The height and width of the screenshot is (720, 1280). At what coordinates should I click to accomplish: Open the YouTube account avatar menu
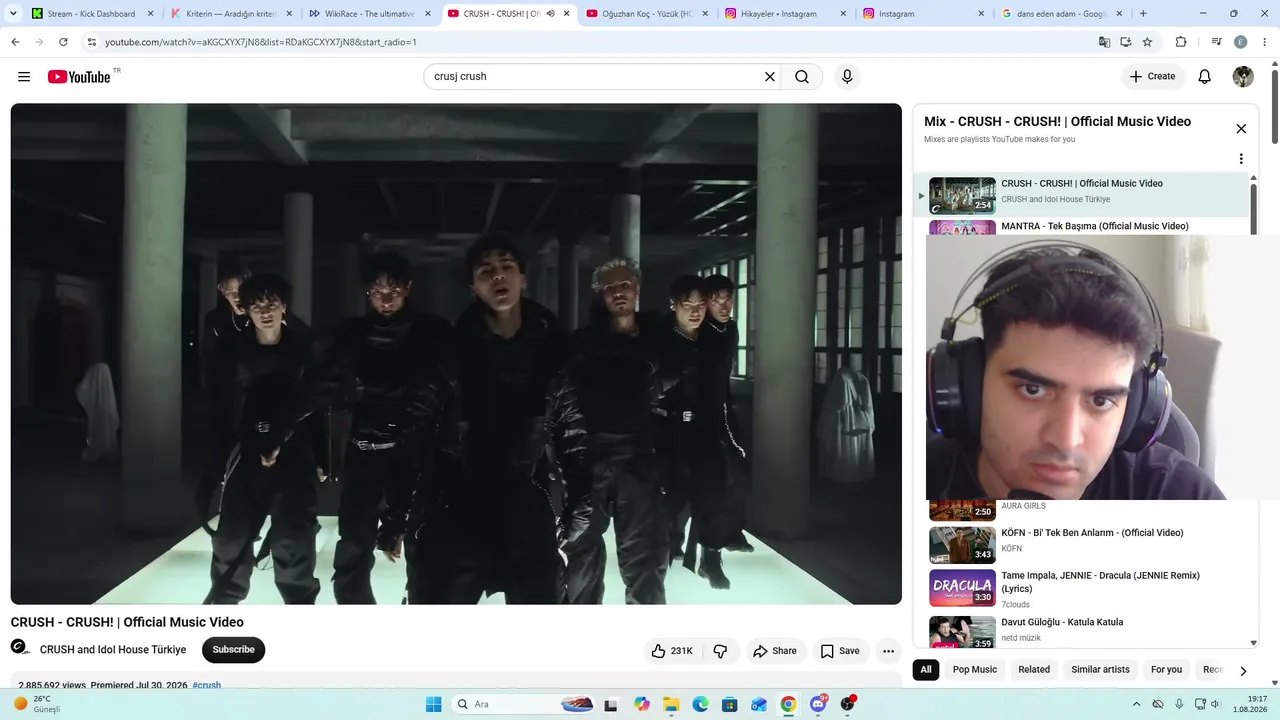(1243, 77)
